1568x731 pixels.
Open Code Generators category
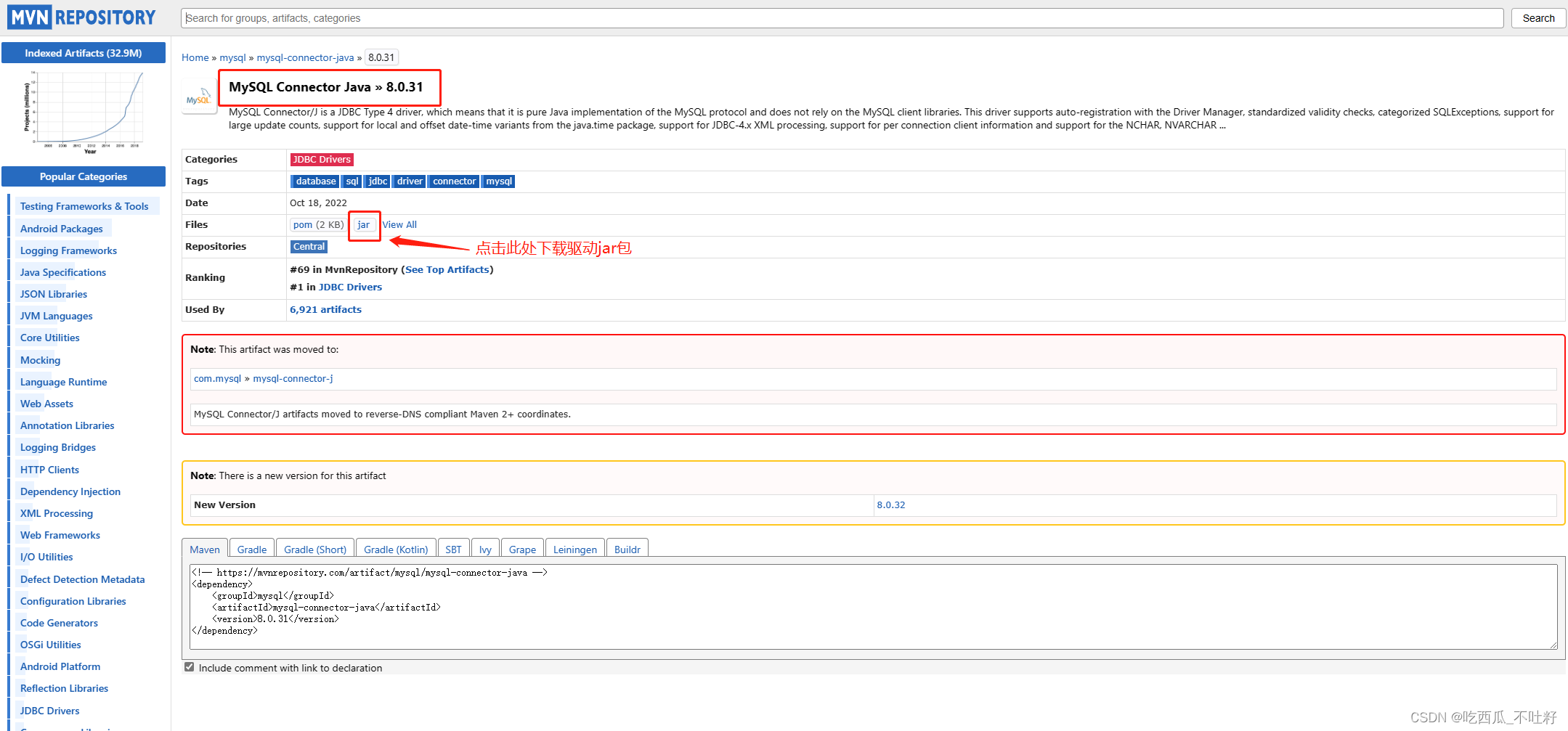pos(60,623)
